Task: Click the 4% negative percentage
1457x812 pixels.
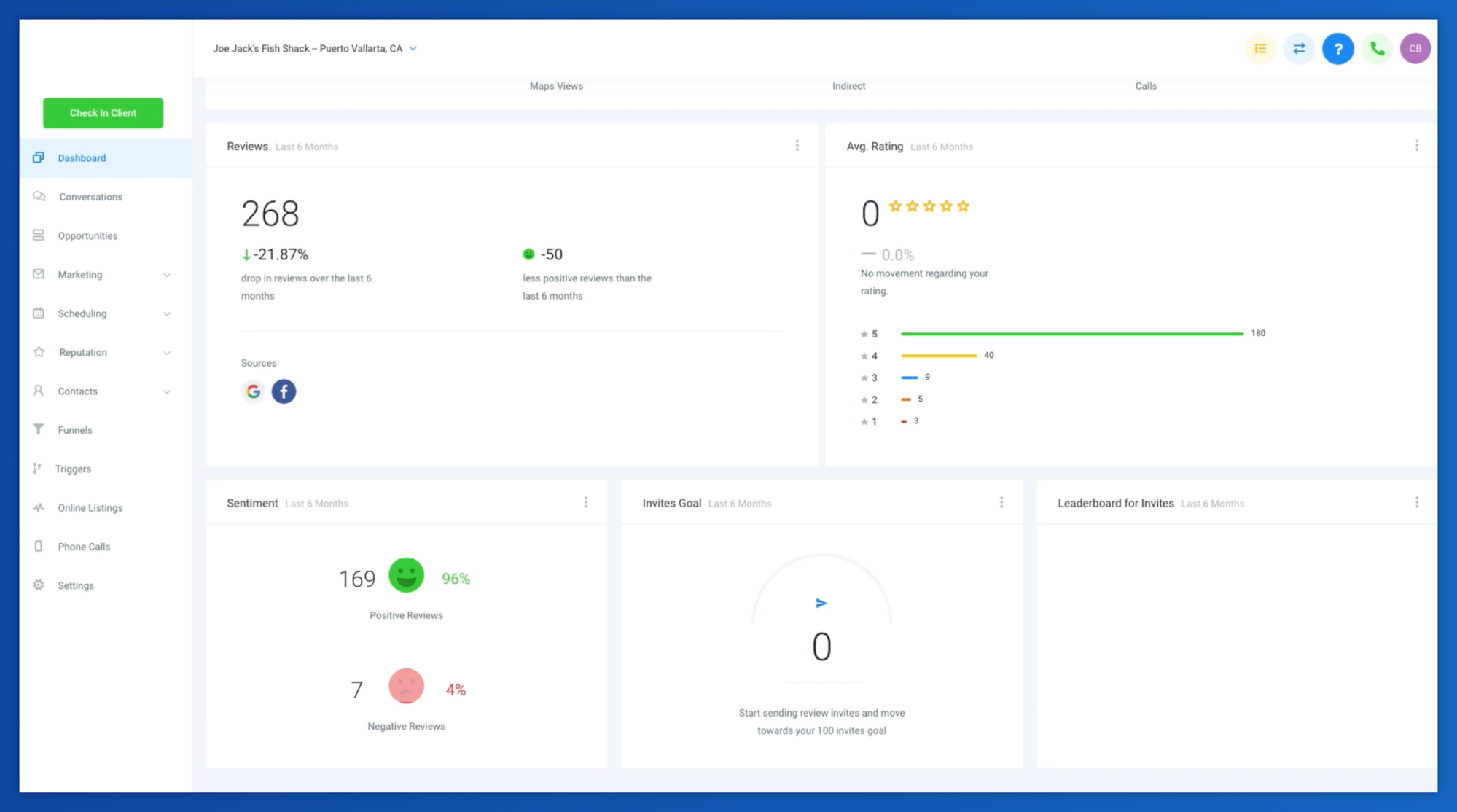Action: [456, 690]
